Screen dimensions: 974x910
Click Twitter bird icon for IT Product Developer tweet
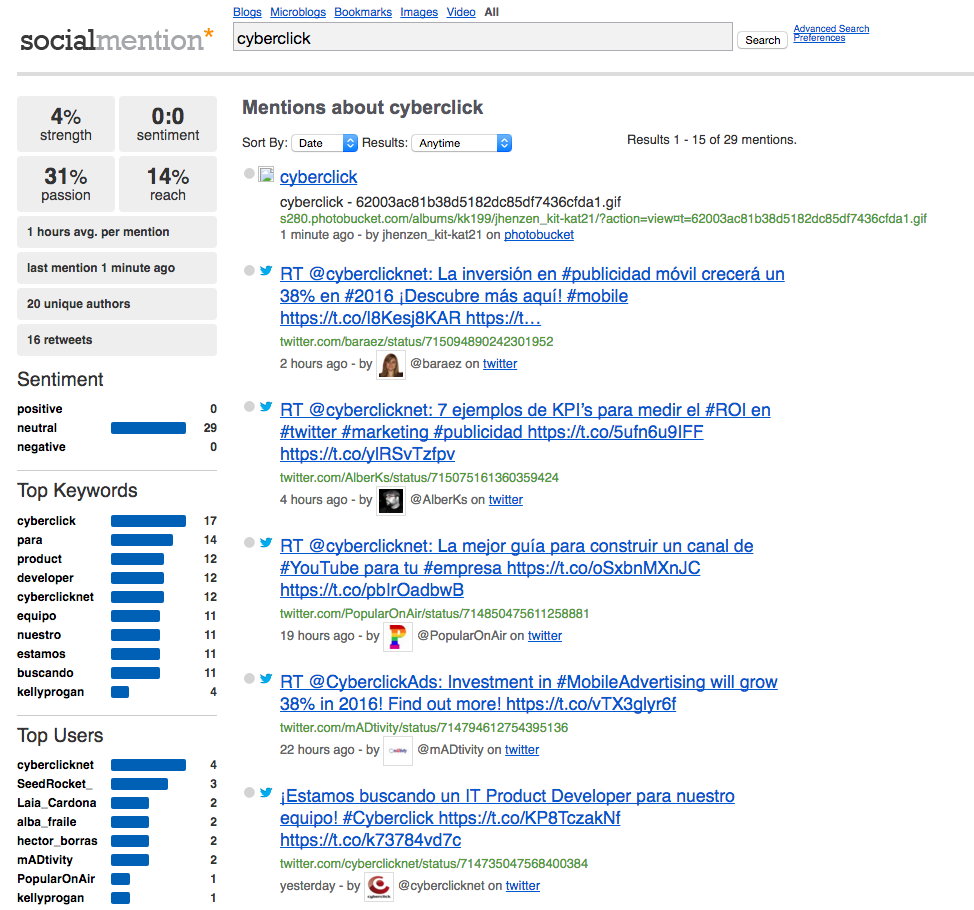point(266,792)
